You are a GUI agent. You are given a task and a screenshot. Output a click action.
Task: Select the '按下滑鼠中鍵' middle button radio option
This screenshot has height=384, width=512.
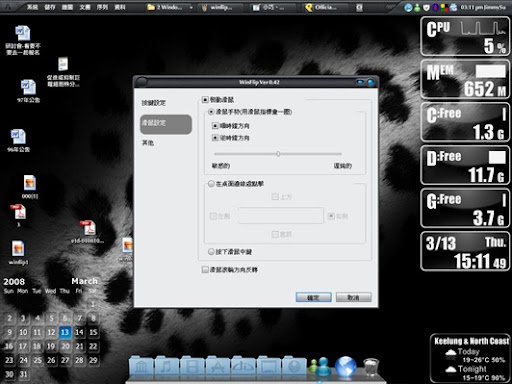(211, 252)
